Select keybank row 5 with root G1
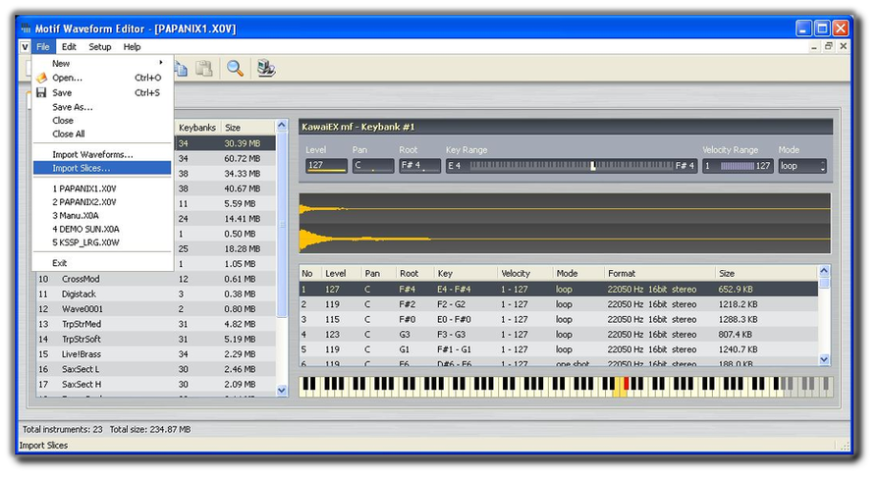The image size is (878, 479). click(x=559, y=350)
